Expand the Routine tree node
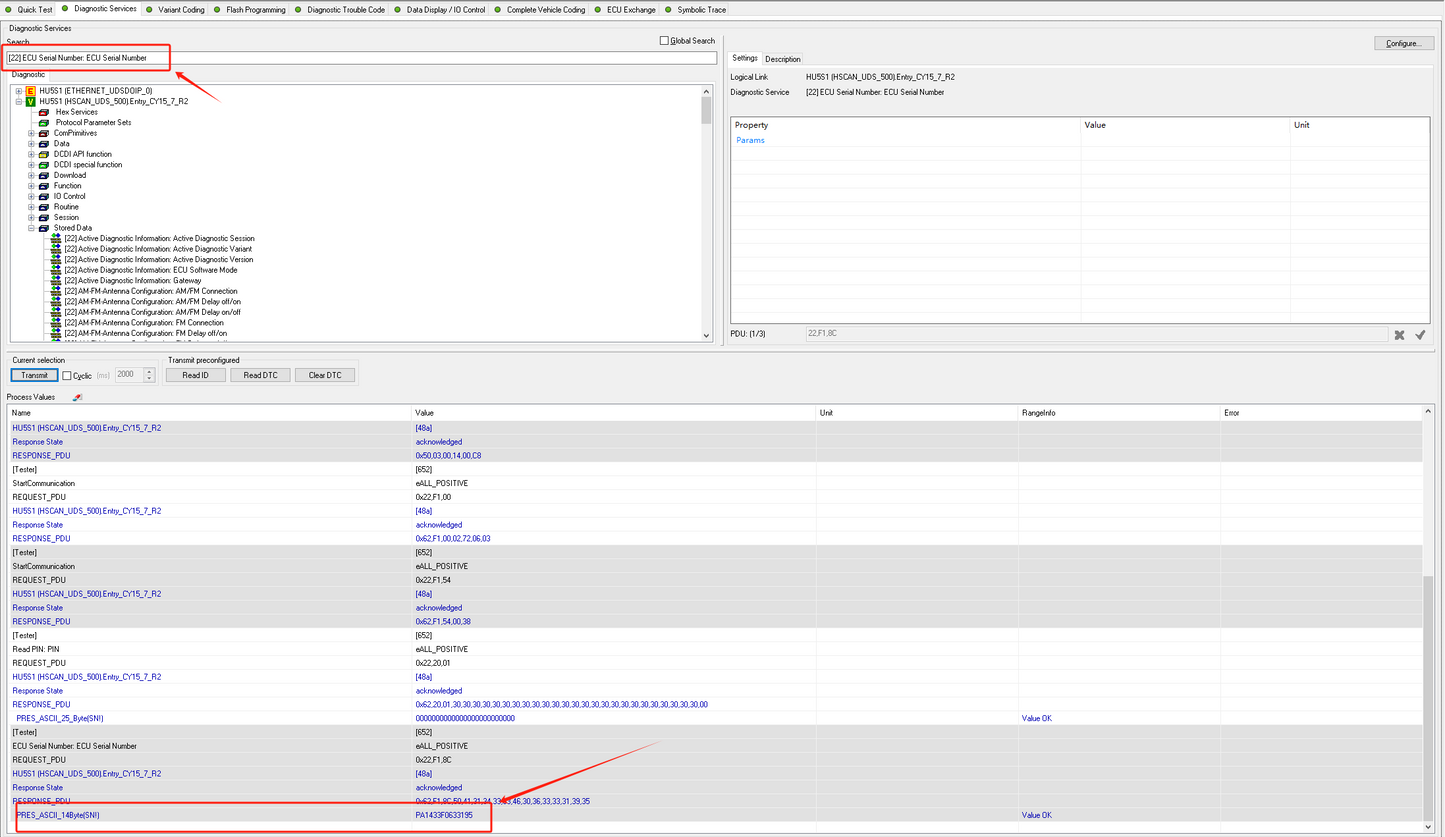This screenshot has height=837, width=1445. (x=31, y=207)
